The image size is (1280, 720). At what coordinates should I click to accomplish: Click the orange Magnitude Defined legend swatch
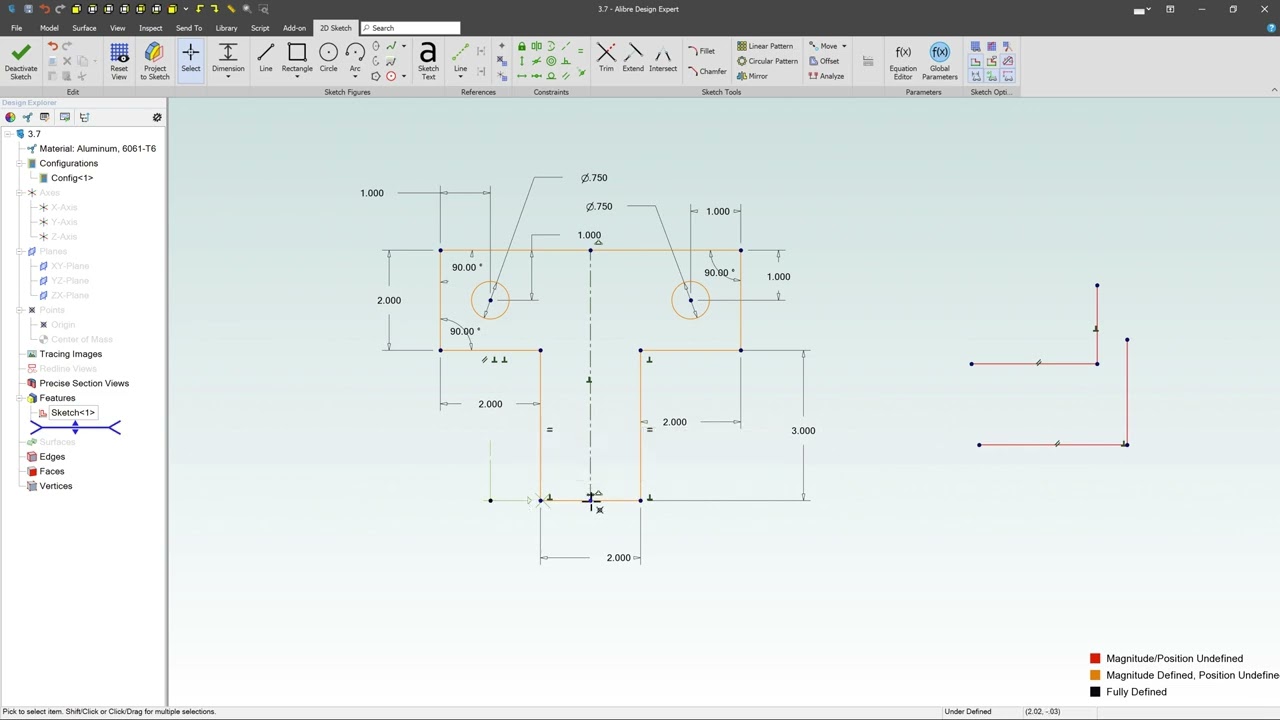pos(1095,675)
